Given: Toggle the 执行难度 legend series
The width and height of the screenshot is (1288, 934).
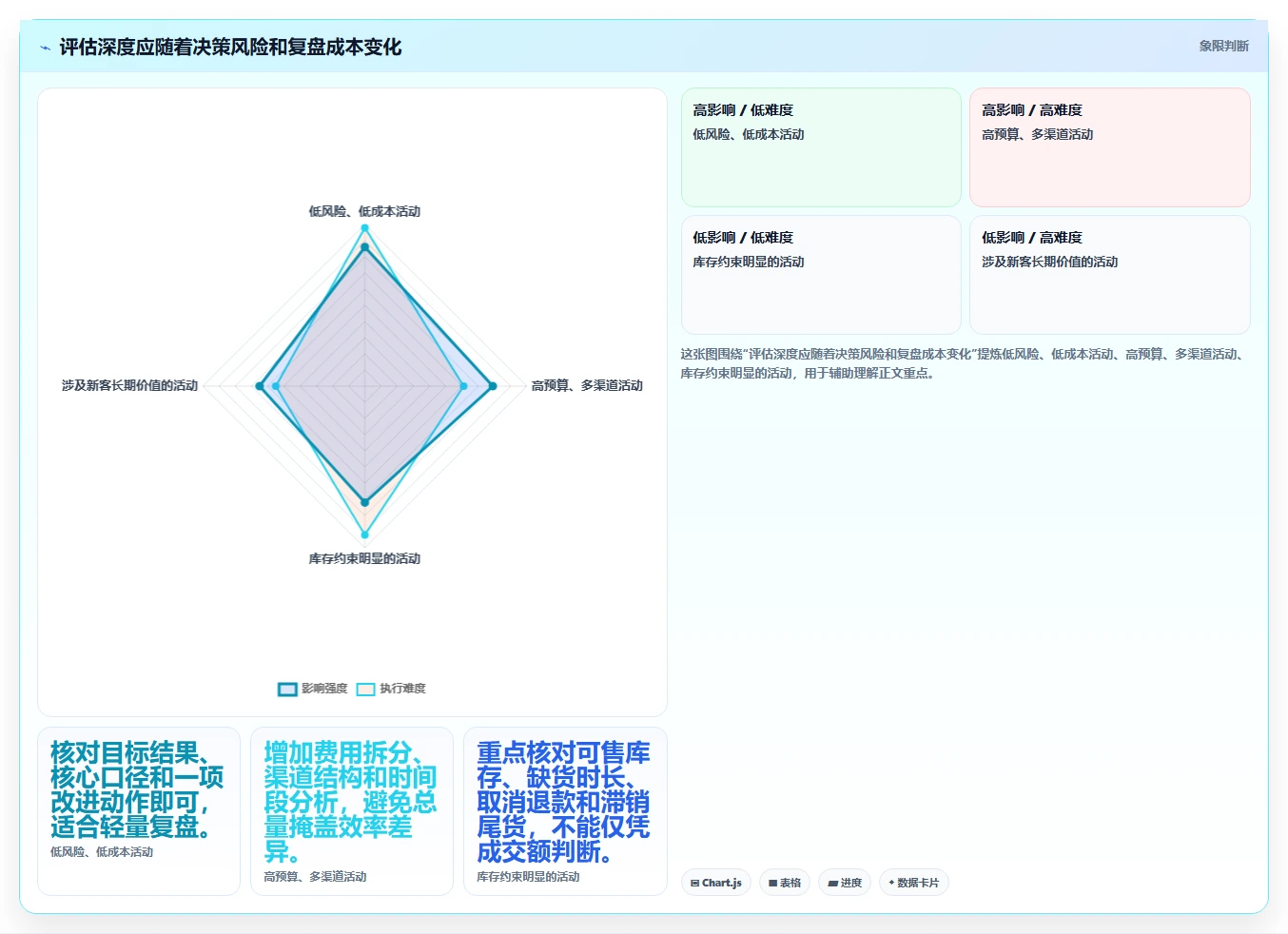Looking at the screenshot, I should click(391, 689).
